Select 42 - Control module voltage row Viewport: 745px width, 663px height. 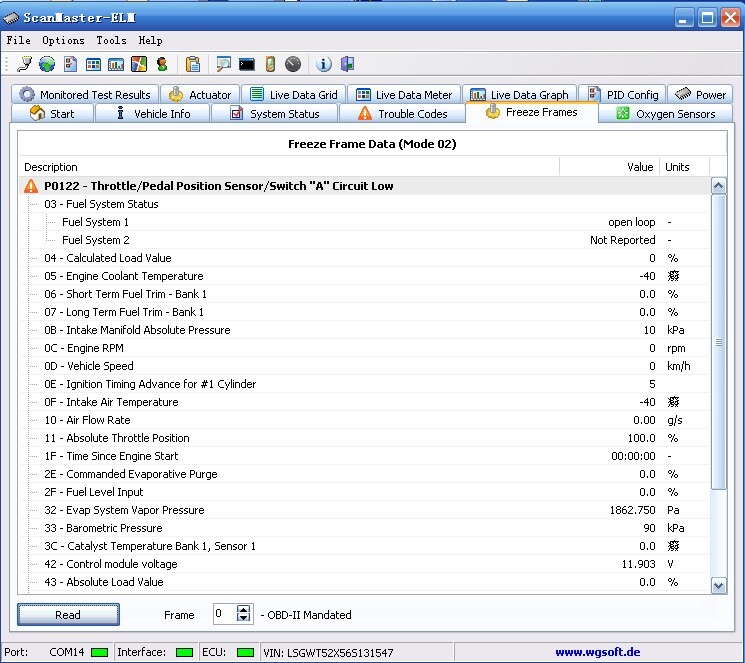pyautogui.click(x=365, y=564)
